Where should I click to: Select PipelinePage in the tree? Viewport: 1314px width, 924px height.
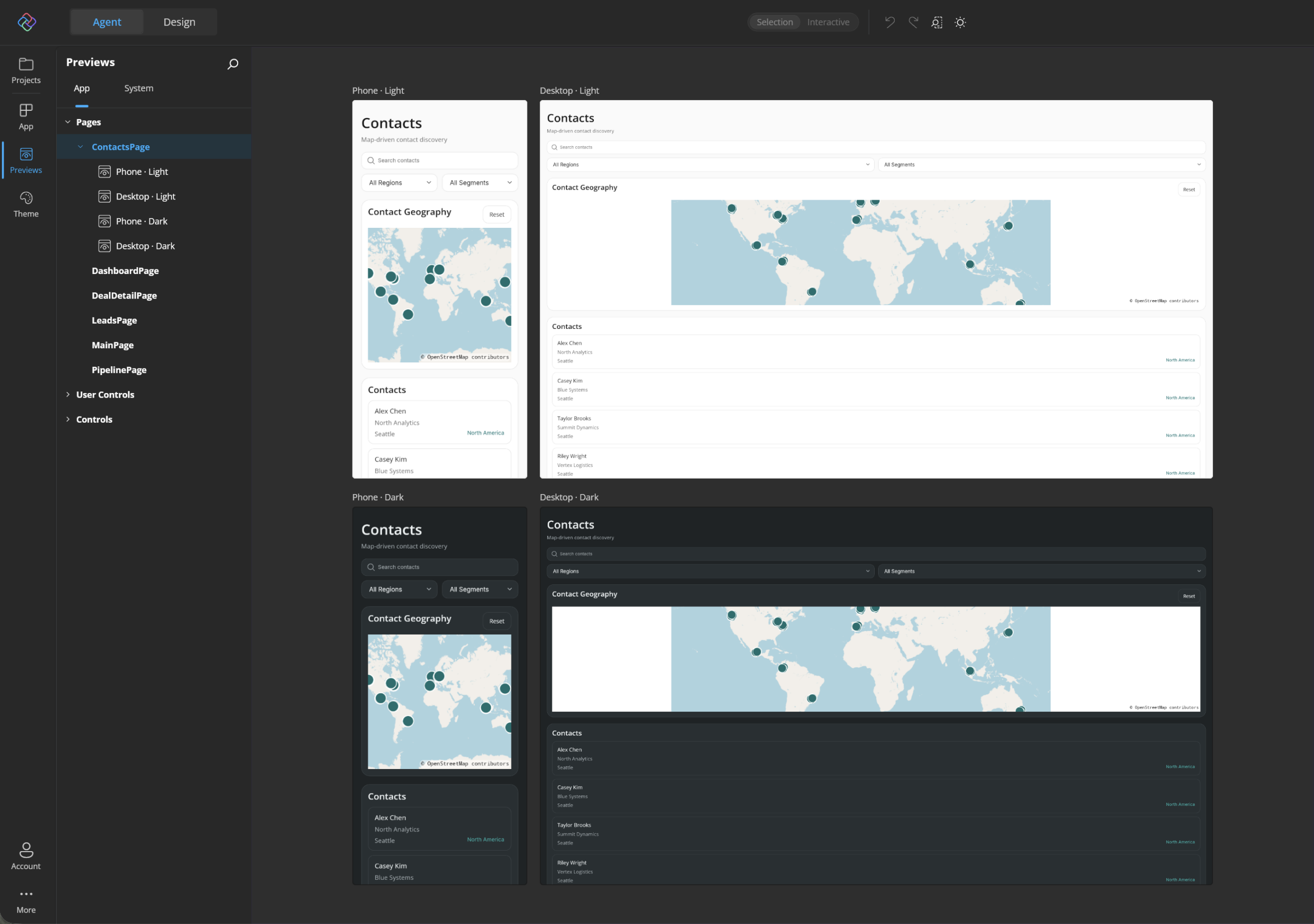(119, 370)
